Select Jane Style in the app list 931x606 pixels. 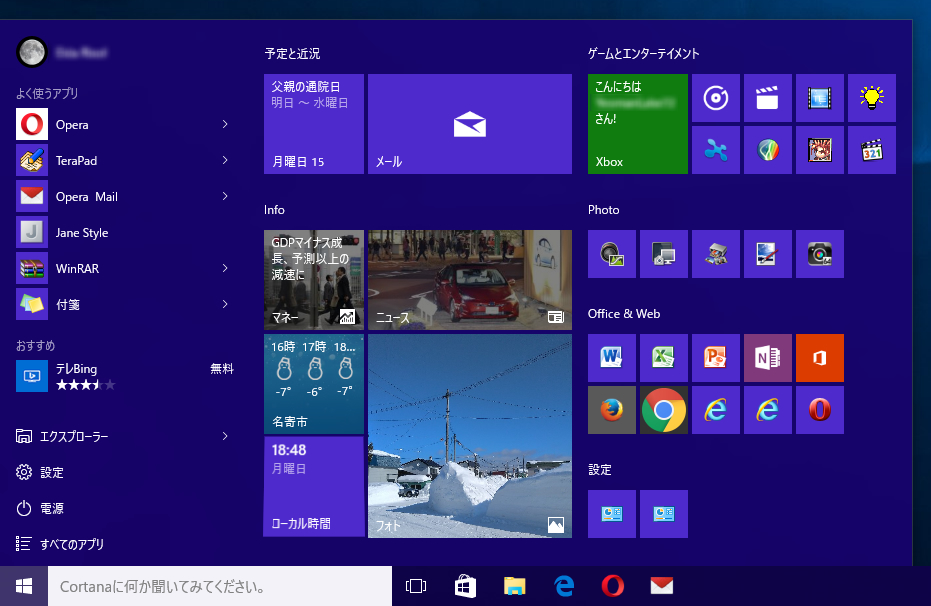click(x=125, y=233)
